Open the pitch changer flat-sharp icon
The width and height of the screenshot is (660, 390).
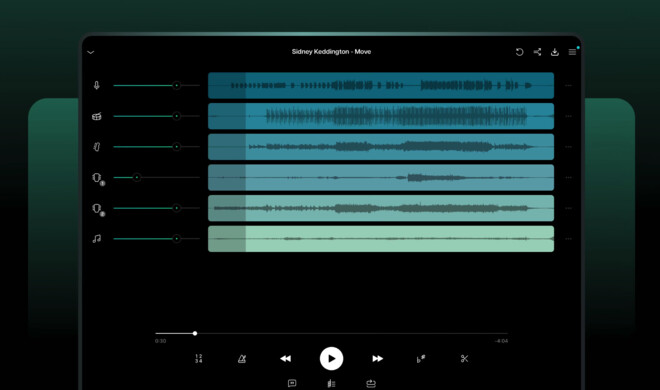421,359
